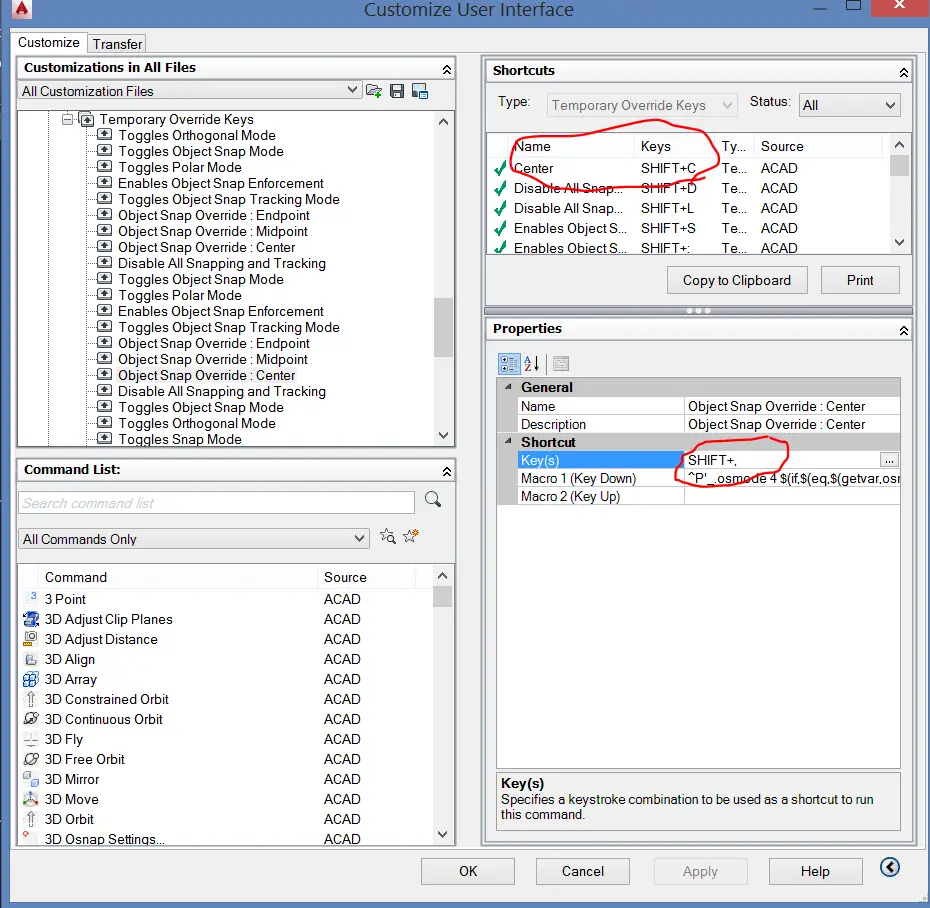Click the Help button
The width and height of the screenshot is (930, 908).
[816, 871]
